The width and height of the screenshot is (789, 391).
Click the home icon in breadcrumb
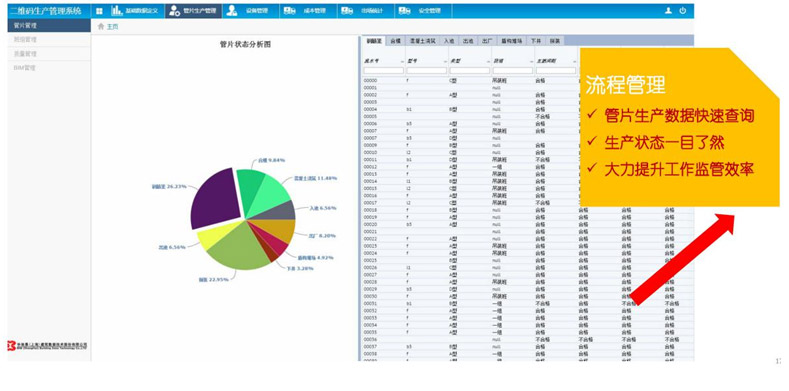point(101,27)
